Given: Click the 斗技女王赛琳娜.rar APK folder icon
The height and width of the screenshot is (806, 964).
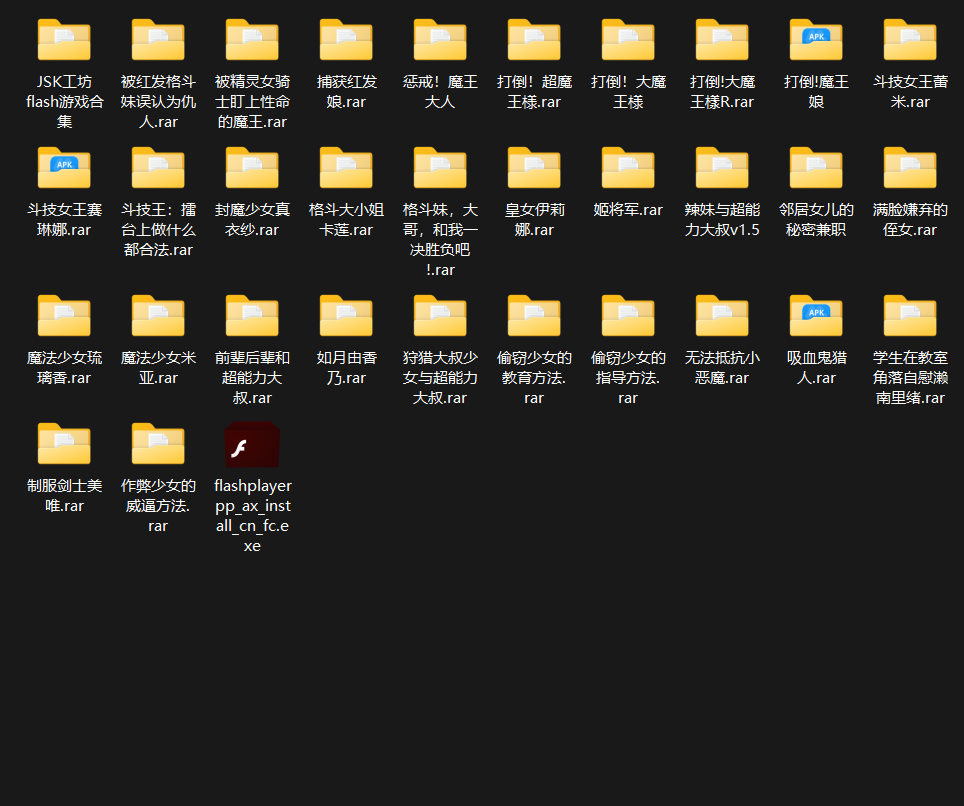Looking at the screenshot, I should [64, 168].
